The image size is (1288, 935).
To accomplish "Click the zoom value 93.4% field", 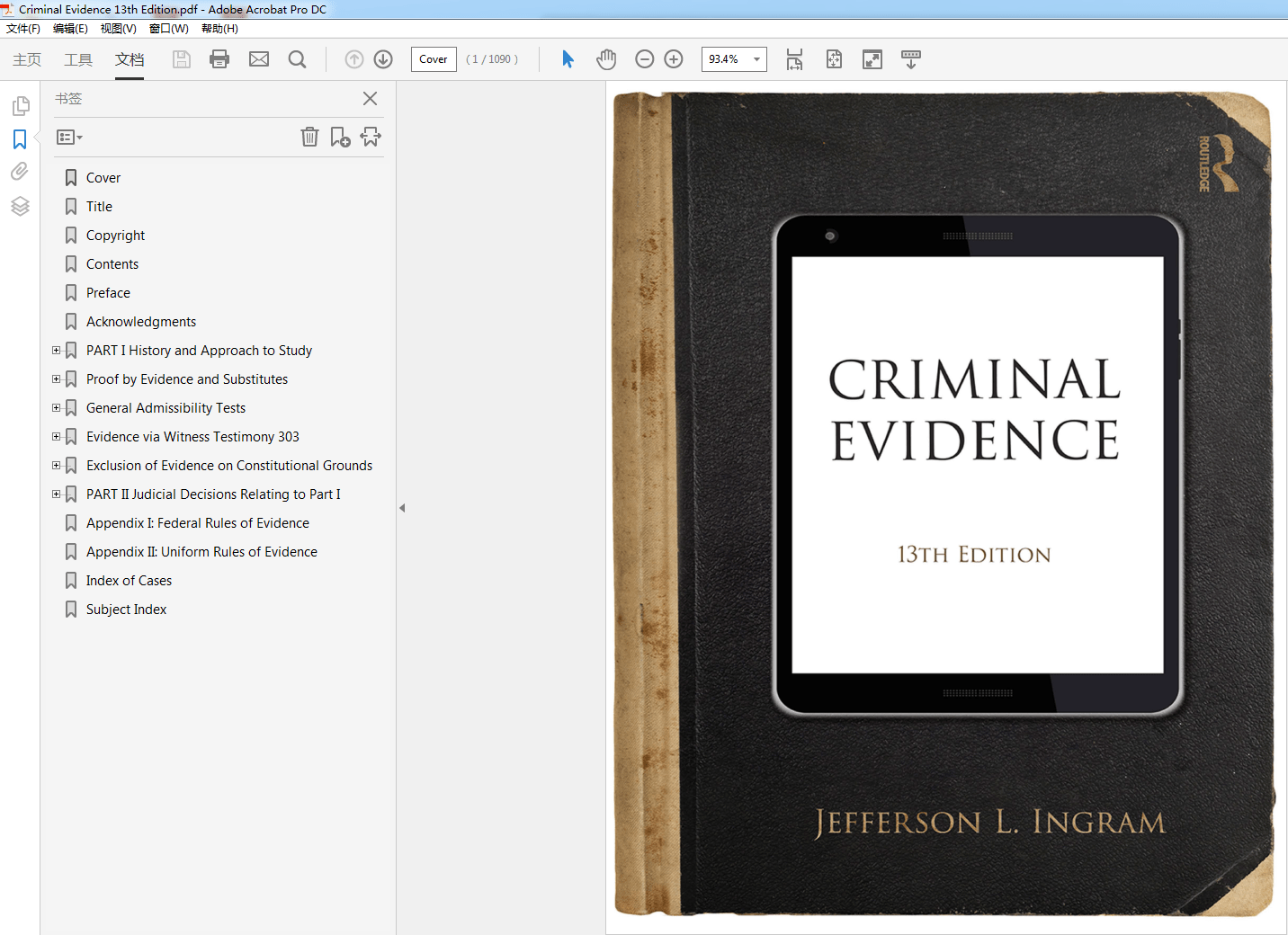I will pos(724,59).
